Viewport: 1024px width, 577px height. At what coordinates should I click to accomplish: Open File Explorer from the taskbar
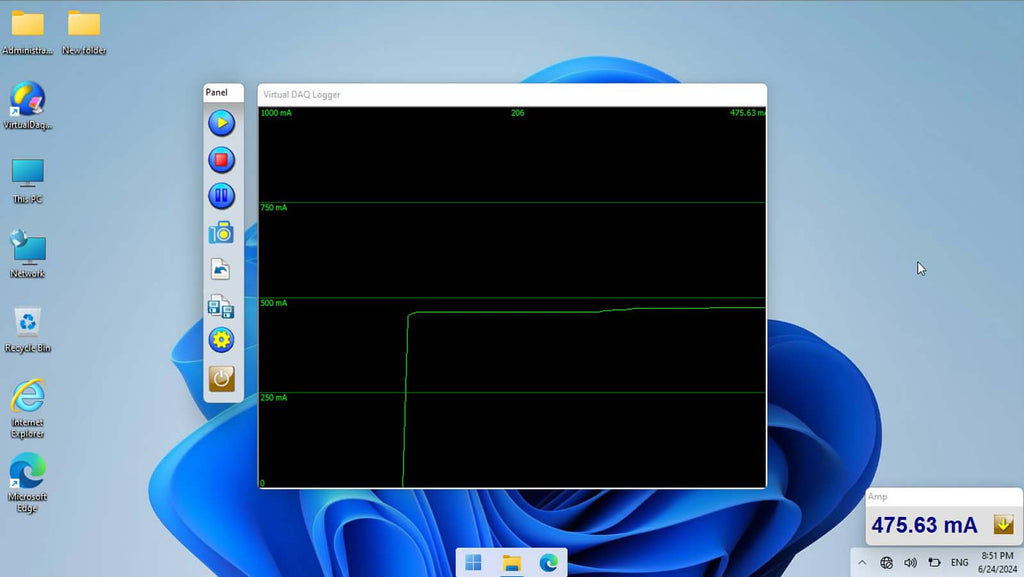[511, 563]
